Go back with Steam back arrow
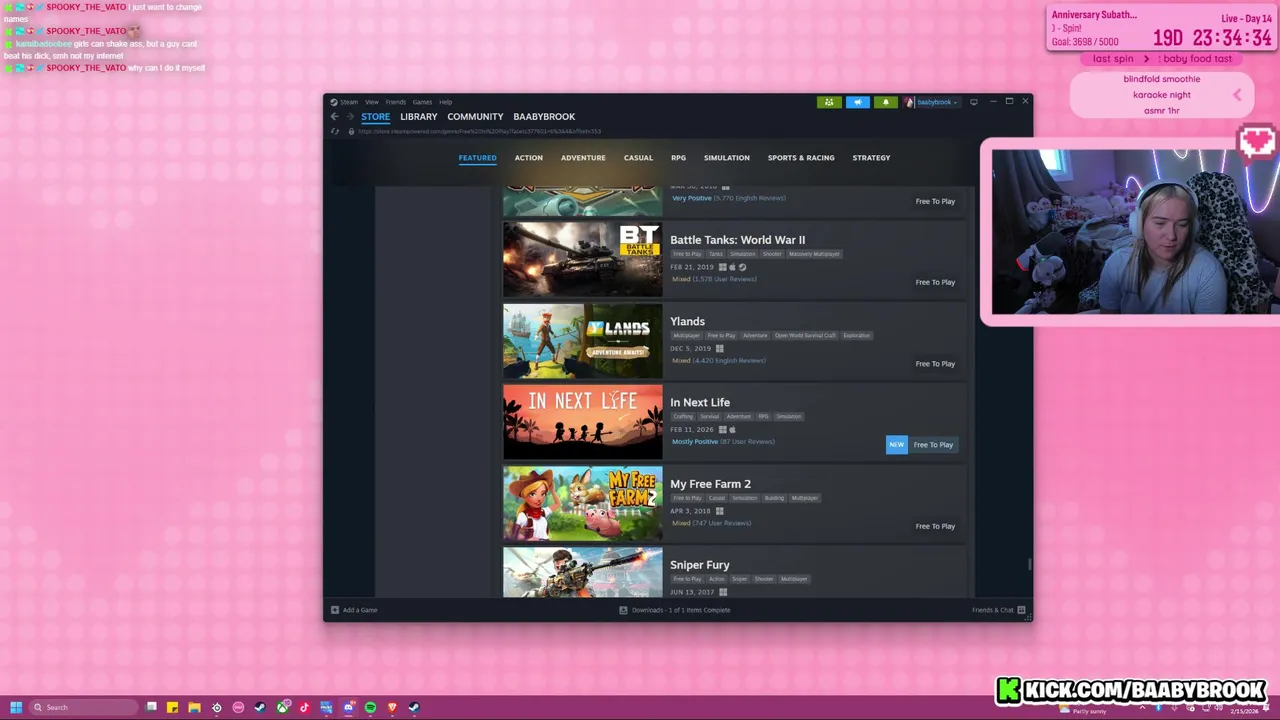 pos(335,117)
